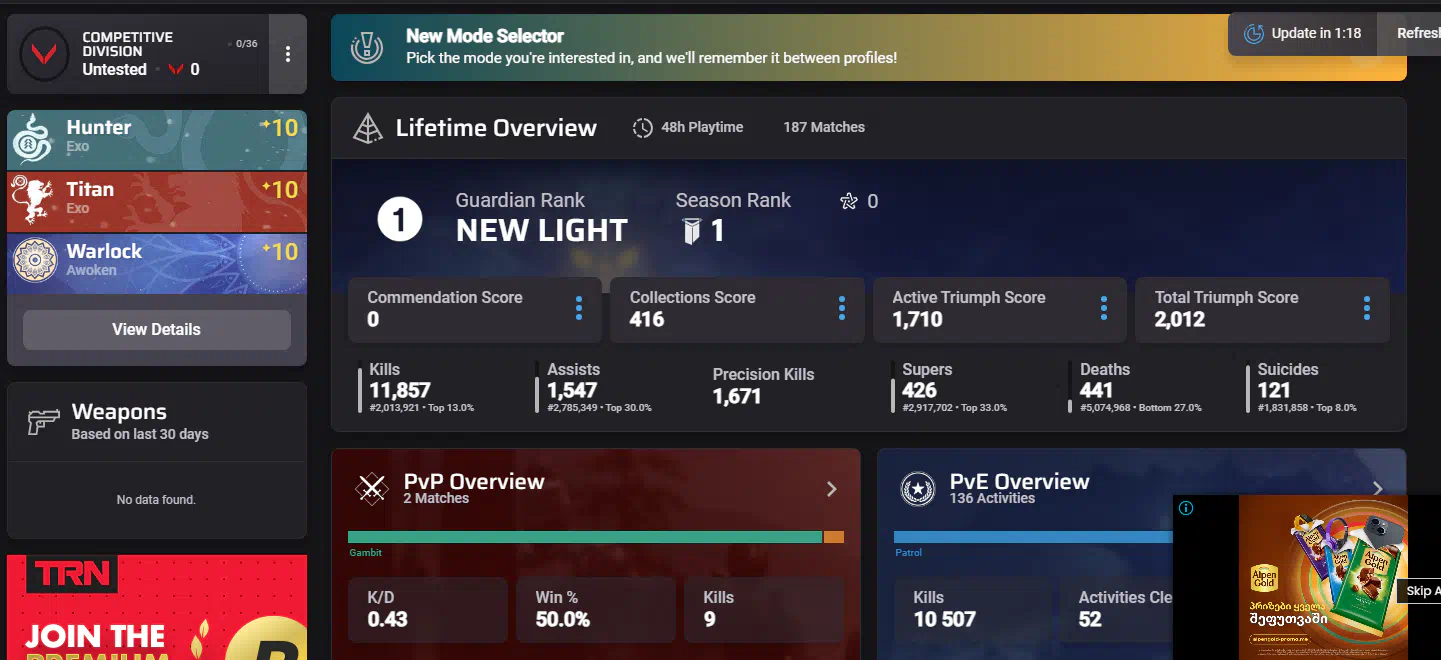1441x660 pixels.
Task: Click the orange segment of PvP mode bar
Action: coord(834,537)
